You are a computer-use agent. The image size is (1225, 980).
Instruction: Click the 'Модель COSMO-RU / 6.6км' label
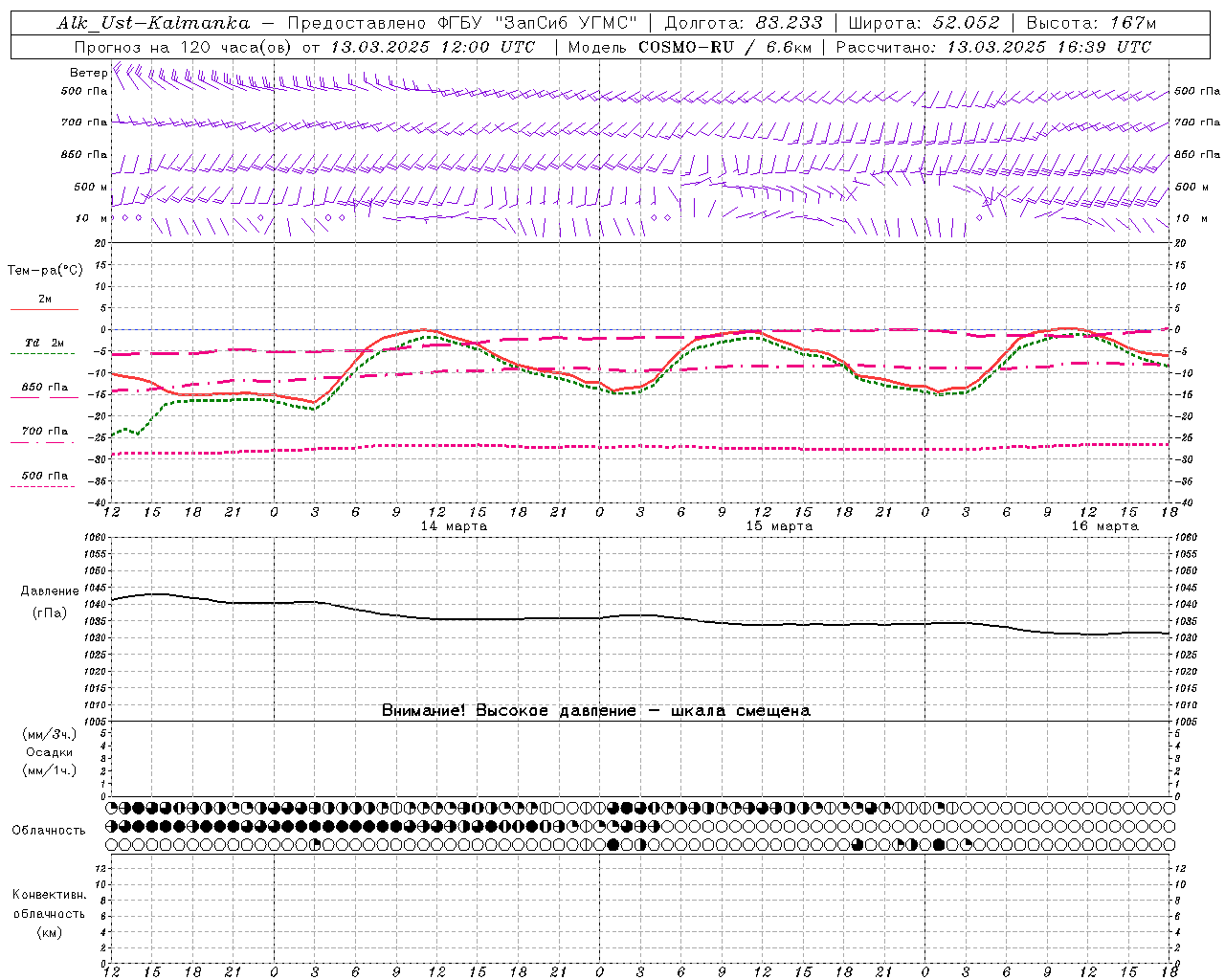(689, 47)
